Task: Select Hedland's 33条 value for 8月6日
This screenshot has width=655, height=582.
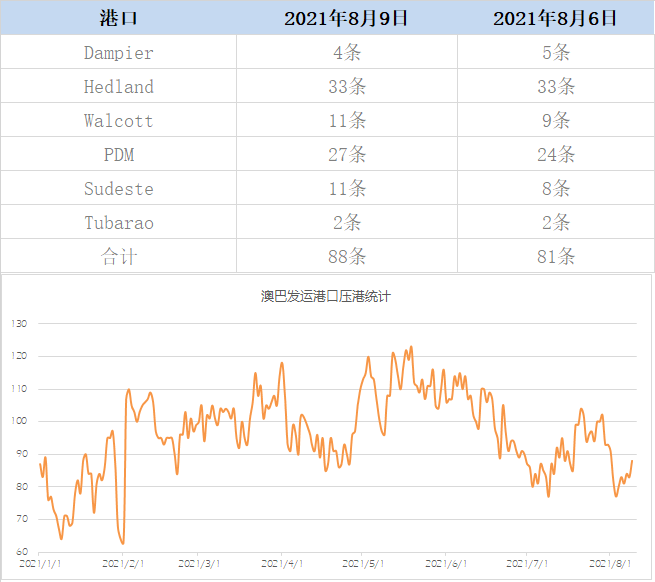Action: 556,86
